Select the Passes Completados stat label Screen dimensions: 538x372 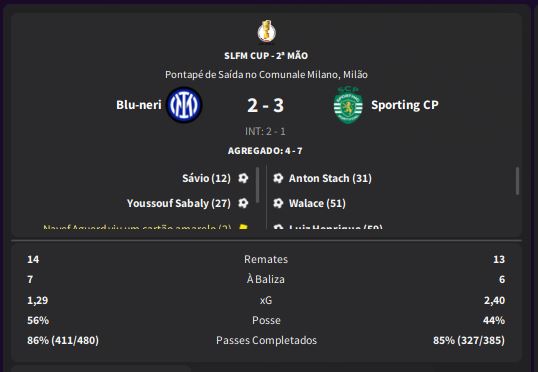pos(266,340)
